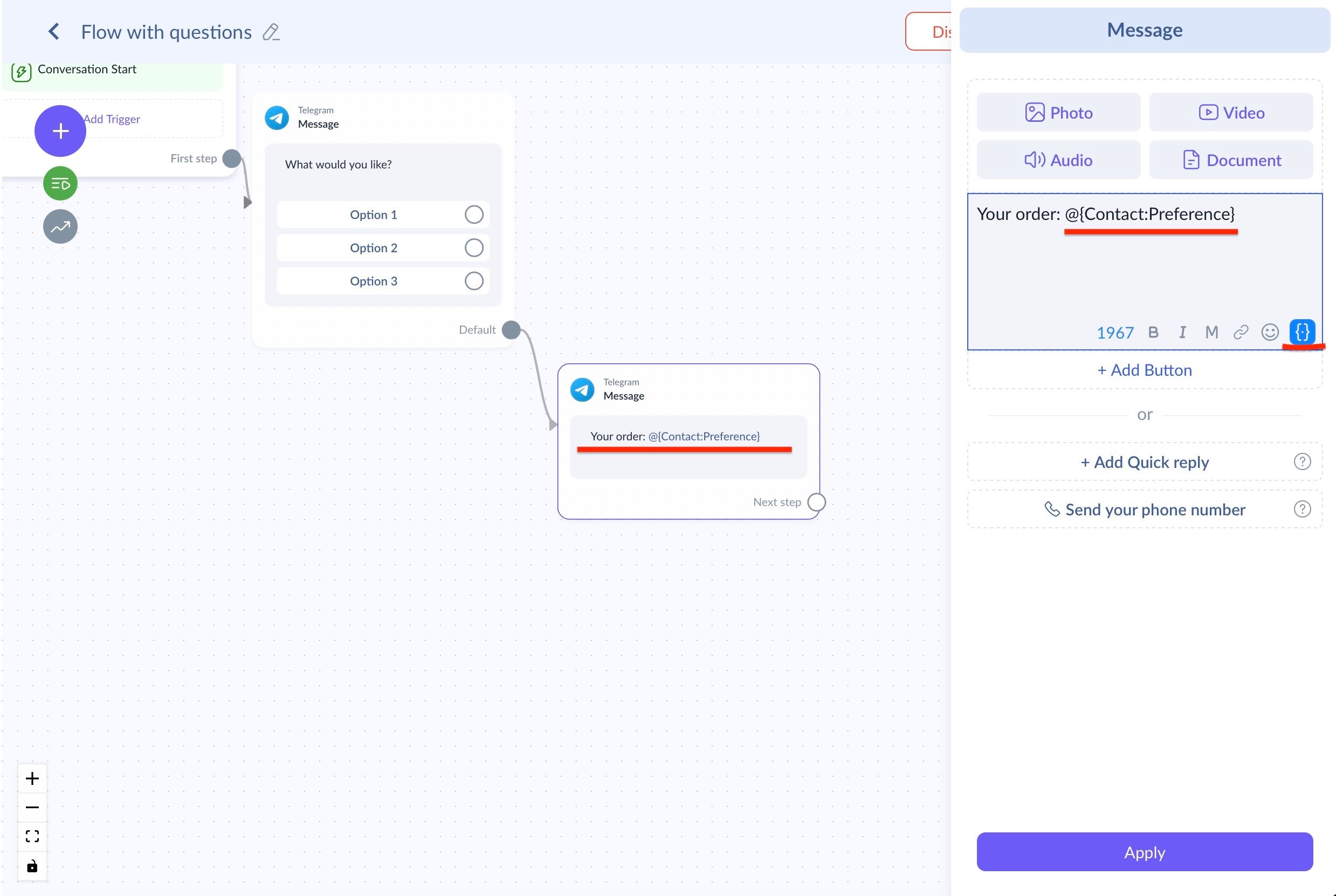Viewport: 1336px width, 896px height.
Task: Click the purple plus add-step button
Action: 60,131
